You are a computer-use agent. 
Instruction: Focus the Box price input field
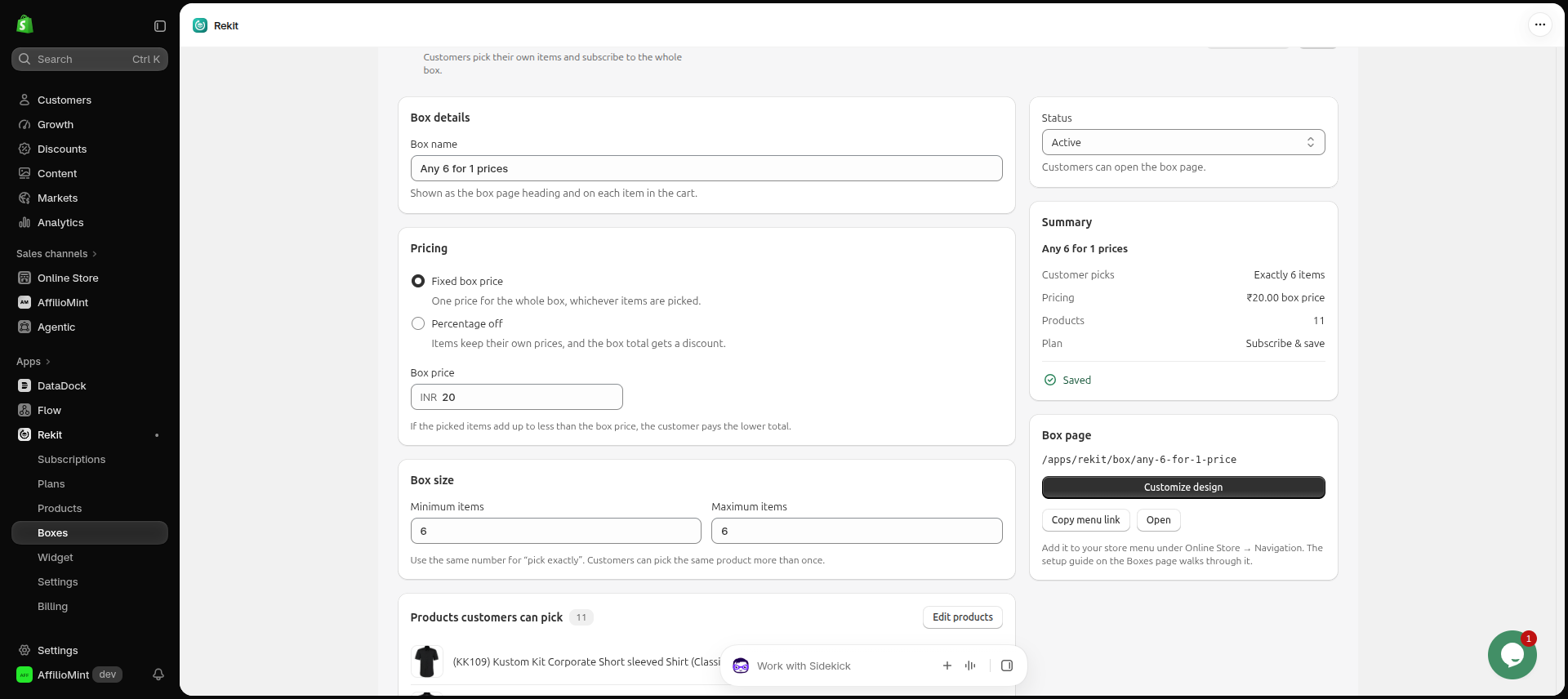coord(517,397)
